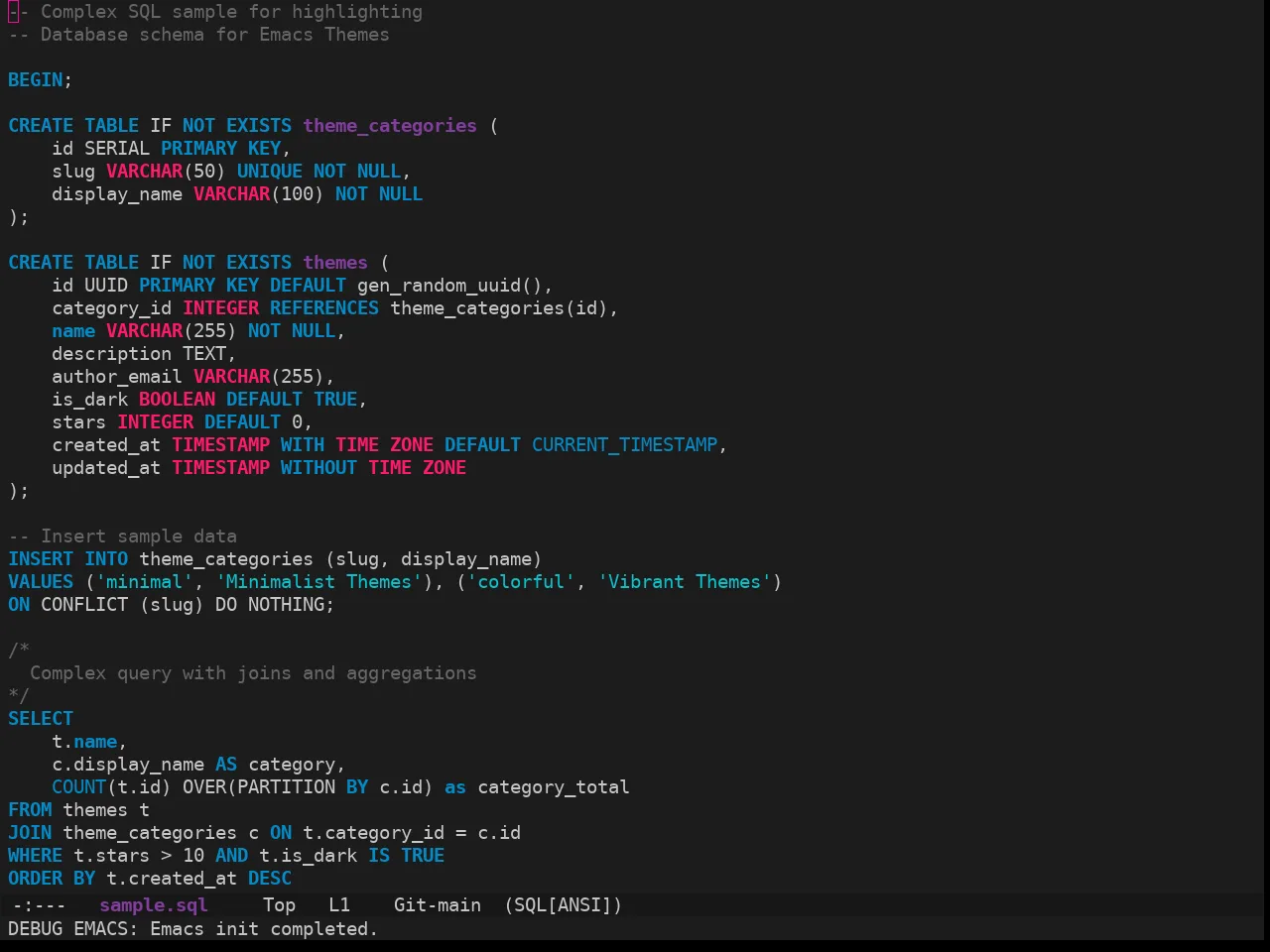Click the BEGIN keyword
This screenshot has height=952, width=1270.
tap(36, 80)
